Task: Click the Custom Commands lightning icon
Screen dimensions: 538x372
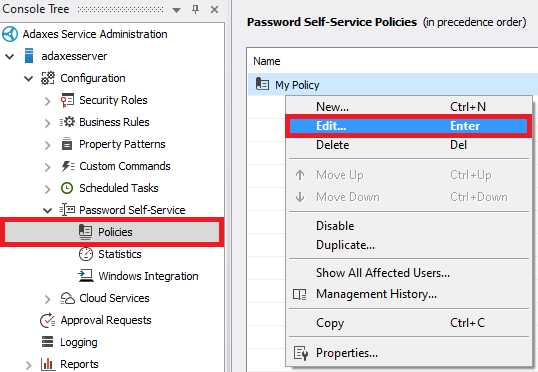Action: point(68,166)
